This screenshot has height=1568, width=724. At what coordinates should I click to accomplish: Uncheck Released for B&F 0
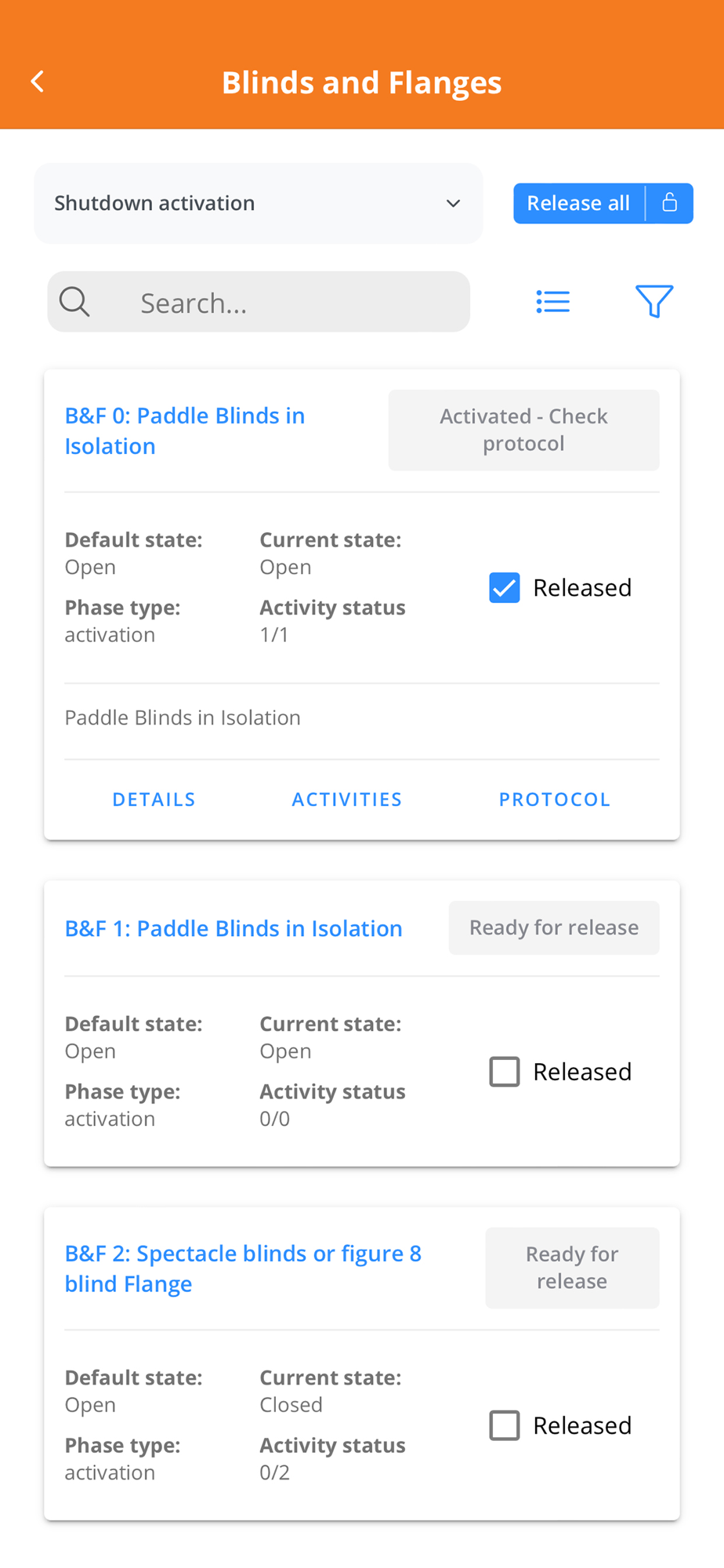[x=505, y=587]
